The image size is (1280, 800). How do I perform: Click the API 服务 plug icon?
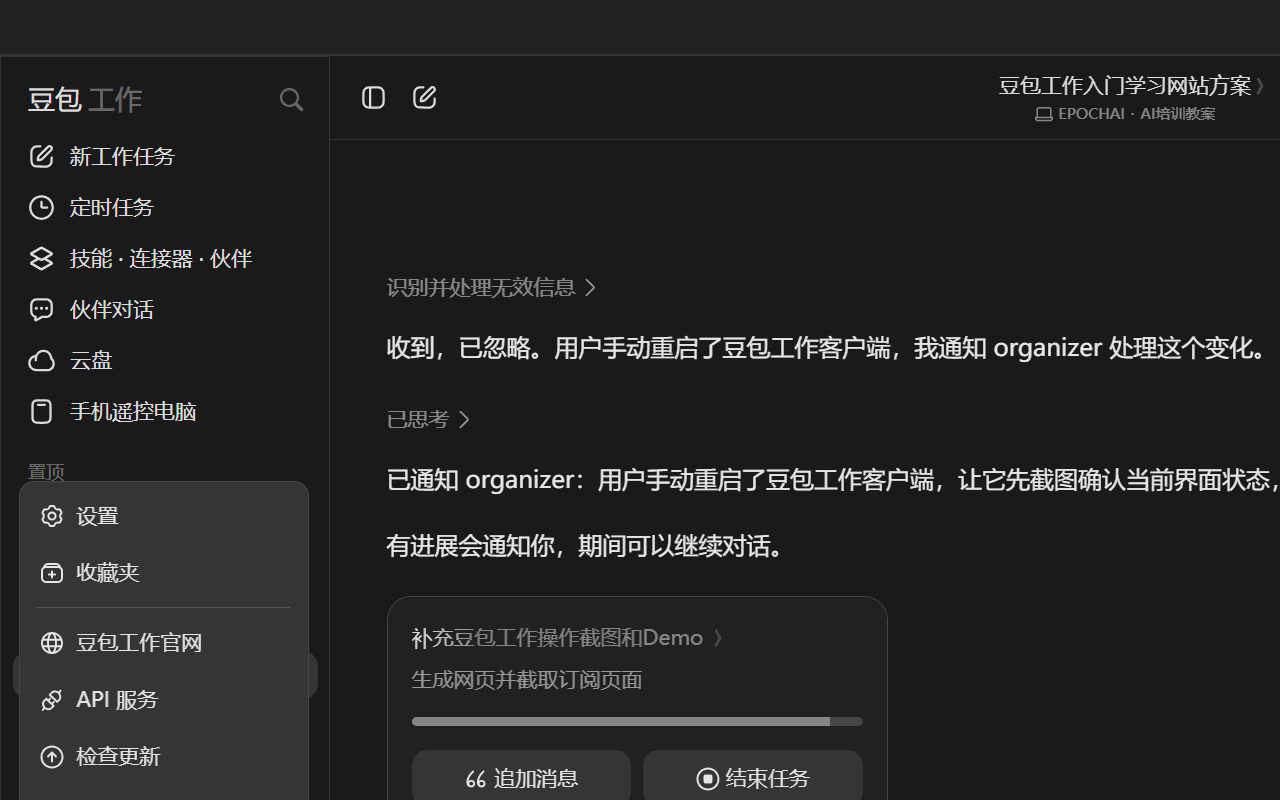(52, 700)
